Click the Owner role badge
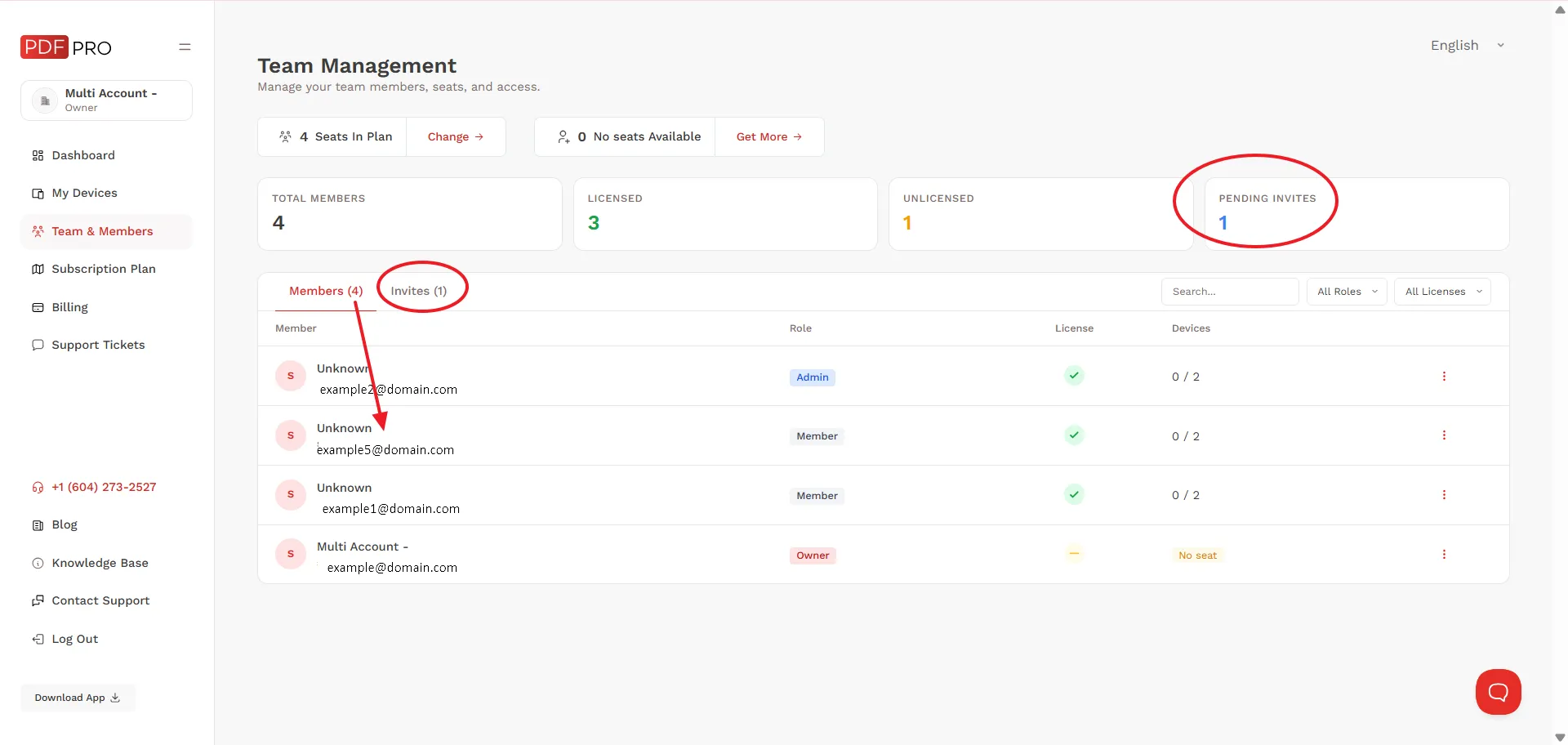The height and width of the screenshot is (745, 1568). click(813, 555)
